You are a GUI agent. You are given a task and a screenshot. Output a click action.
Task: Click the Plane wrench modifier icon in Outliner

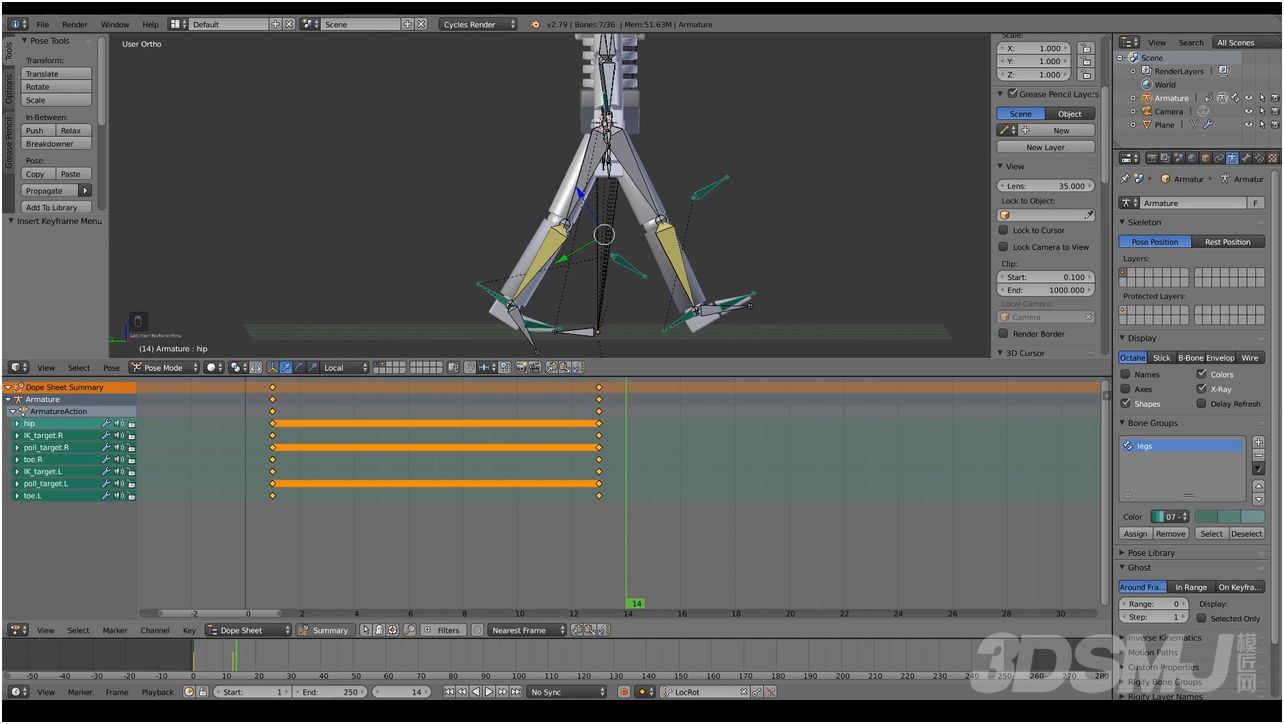pos(1207,125)
